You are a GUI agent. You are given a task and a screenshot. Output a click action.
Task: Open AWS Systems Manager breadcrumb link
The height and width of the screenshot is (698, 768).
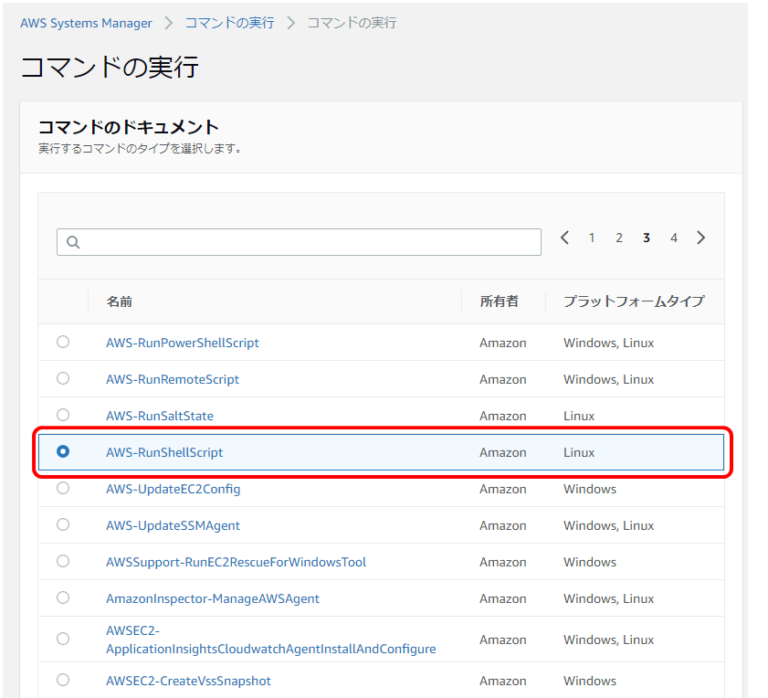pyautogui.click(x=86, y=23)
